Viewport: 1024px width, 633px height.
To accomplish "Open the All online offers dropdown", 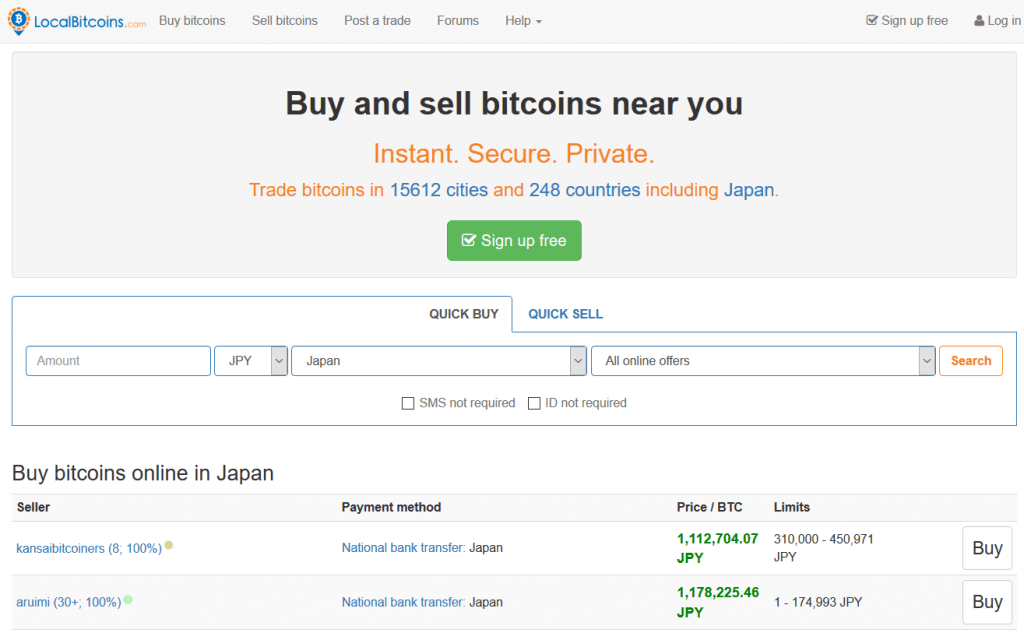I will point(763,361).
